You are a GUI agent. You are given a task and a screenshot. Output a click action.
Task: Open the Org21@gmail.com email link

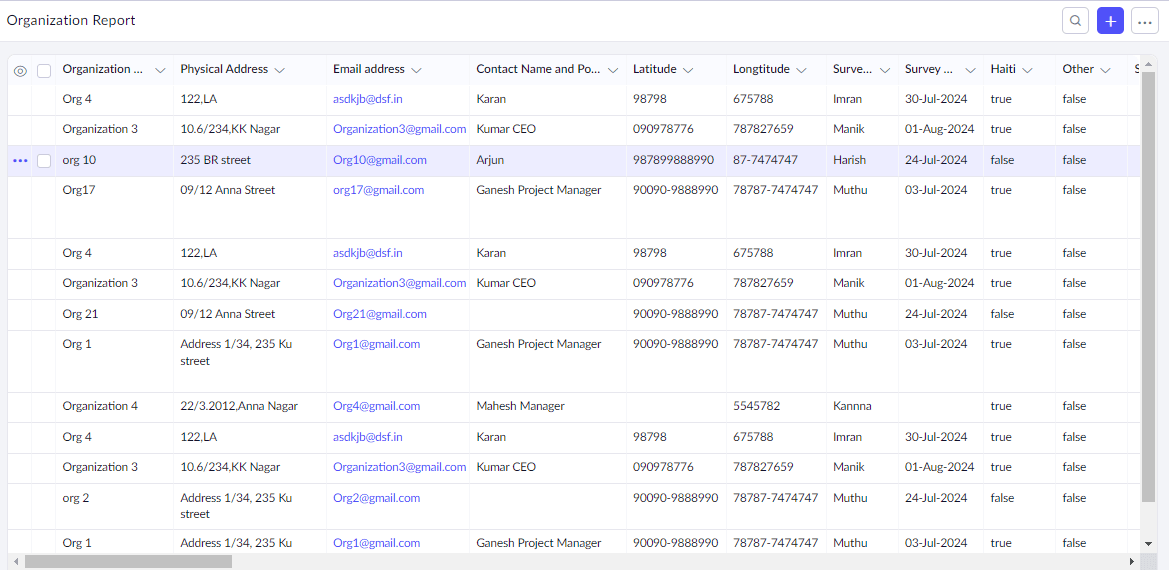pos(380,314)
